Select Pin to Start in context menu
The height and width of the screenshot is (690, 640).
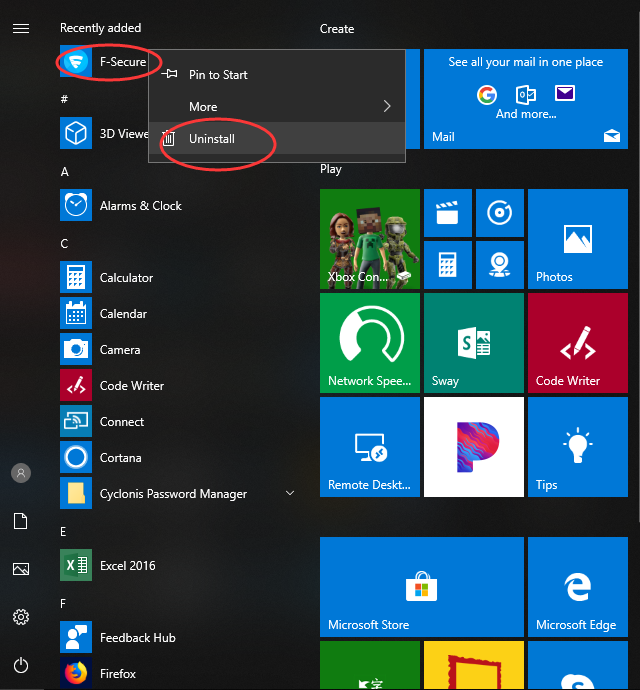click(277, 74)
